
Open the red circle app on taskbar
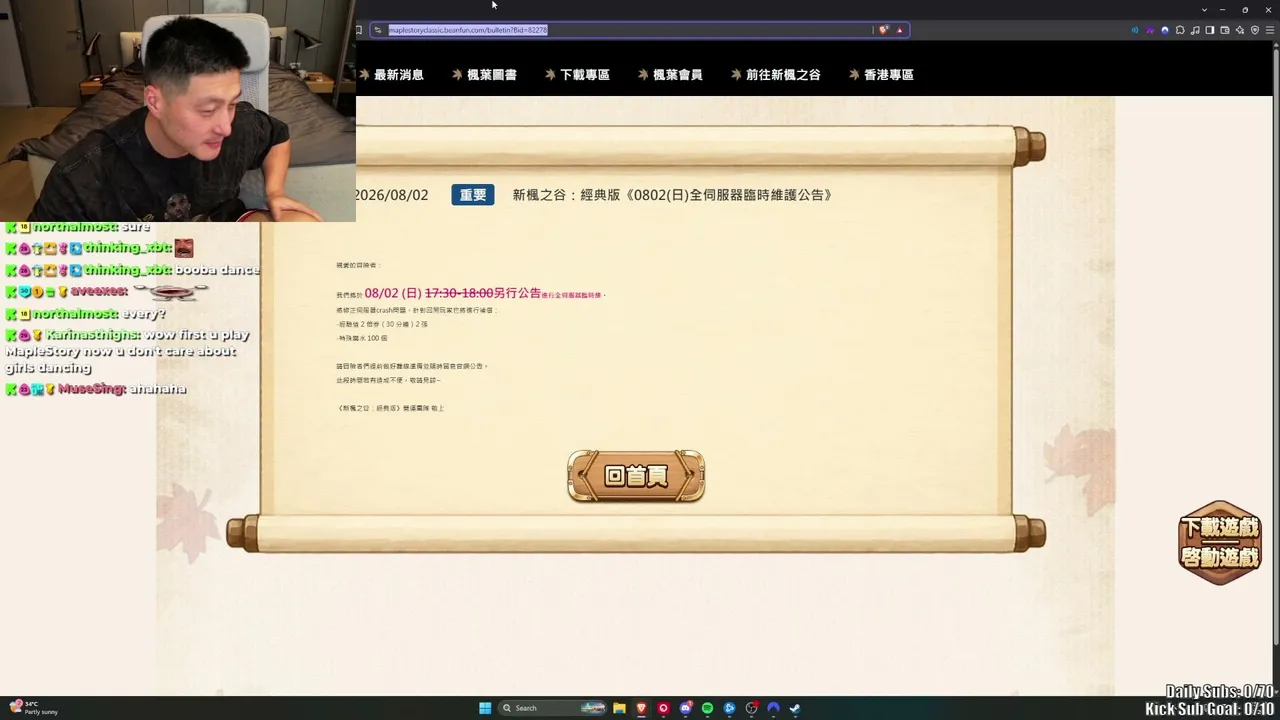663,708
